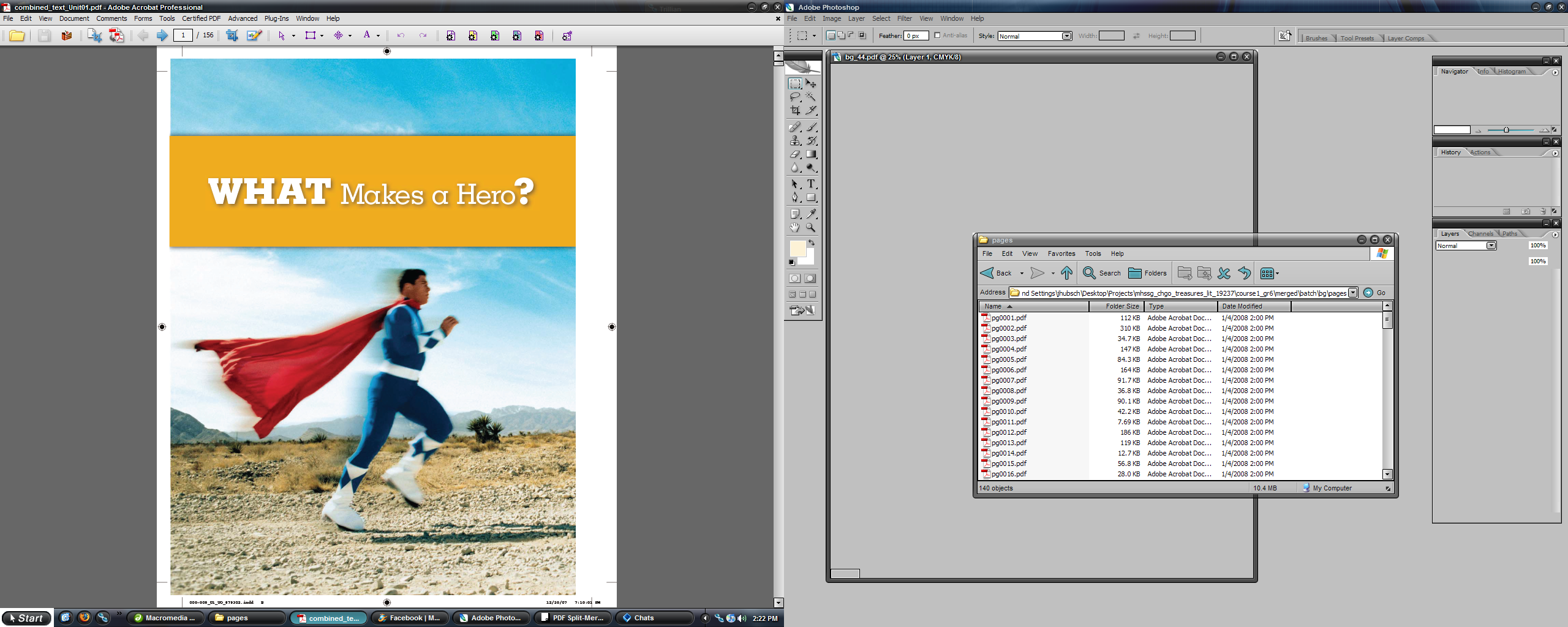Click the Search button in Explorer
The height and width of the screenshot is (627, 1568).
1102,273
